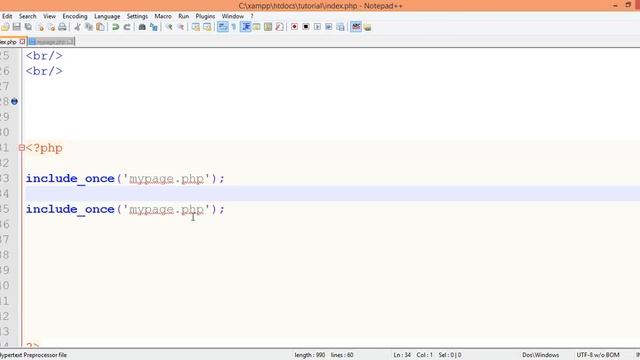640x360 pixels.
Task: Toggle the line 28 bookmark marker
Action: 14,101
